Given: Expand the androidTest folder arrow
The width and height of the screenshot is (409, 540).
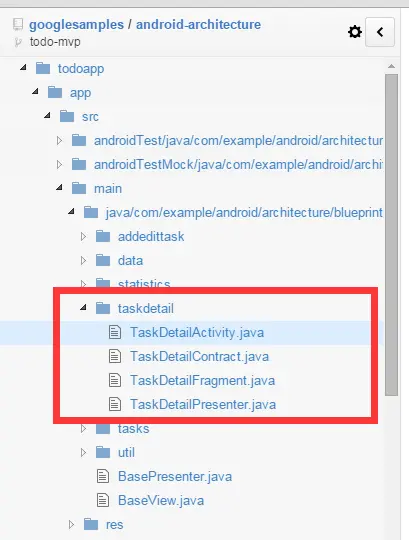Looking at the screenshot, I should (x=59, y=141).
